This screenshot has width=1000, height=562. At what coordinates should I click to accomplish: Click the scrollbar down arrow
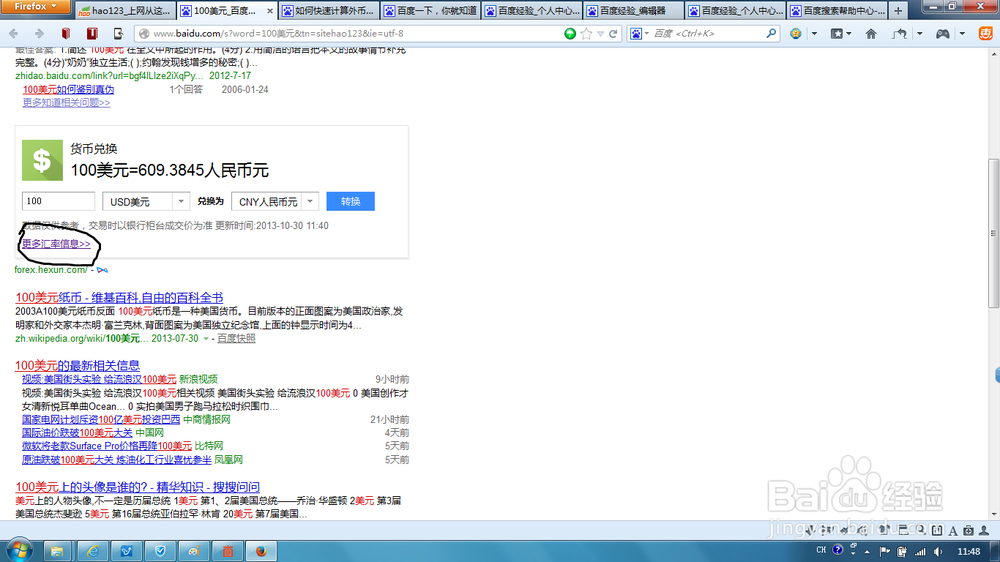click(994, 514)
